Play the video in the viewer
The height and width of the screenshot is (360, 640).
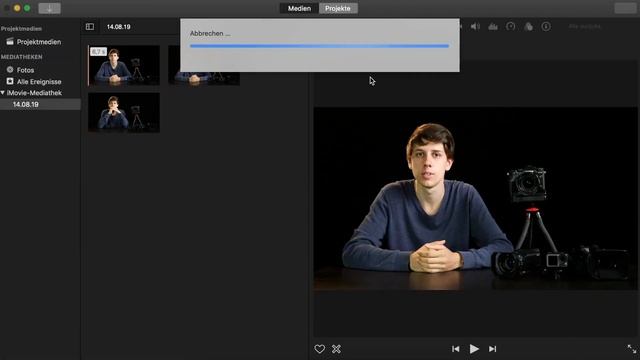pyautogui.click(x=474, y=349)
